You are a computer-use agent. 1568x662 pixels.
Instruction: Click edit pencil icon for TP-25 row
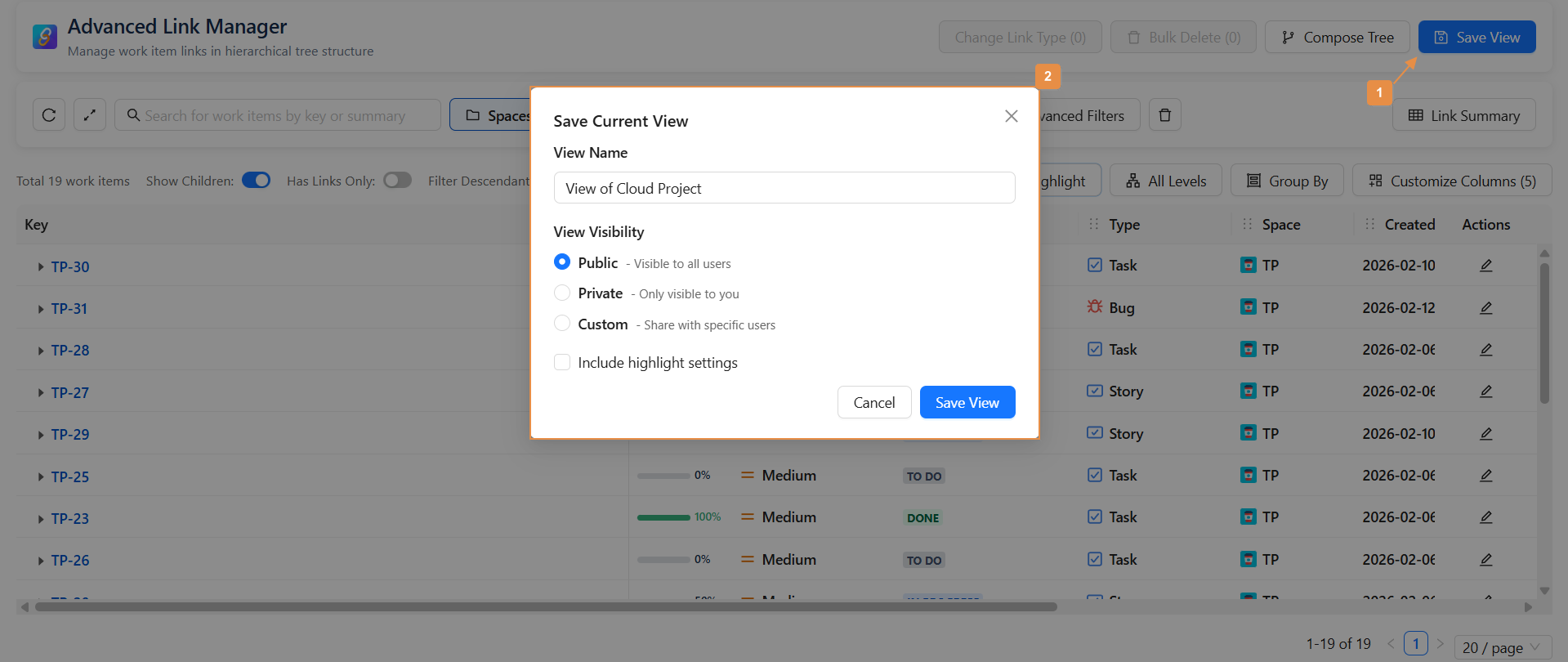(x=1486, y=476)
